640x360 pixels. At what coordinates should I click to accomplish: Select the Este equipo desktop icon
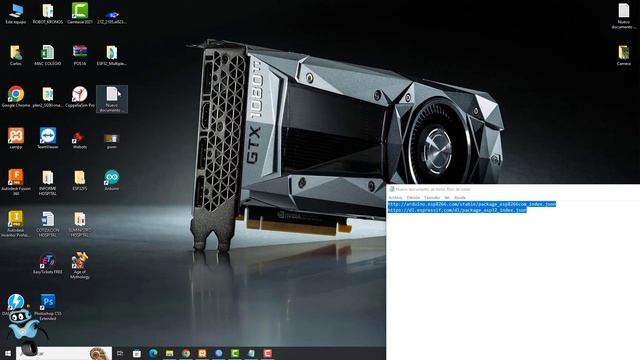point(16,13)
